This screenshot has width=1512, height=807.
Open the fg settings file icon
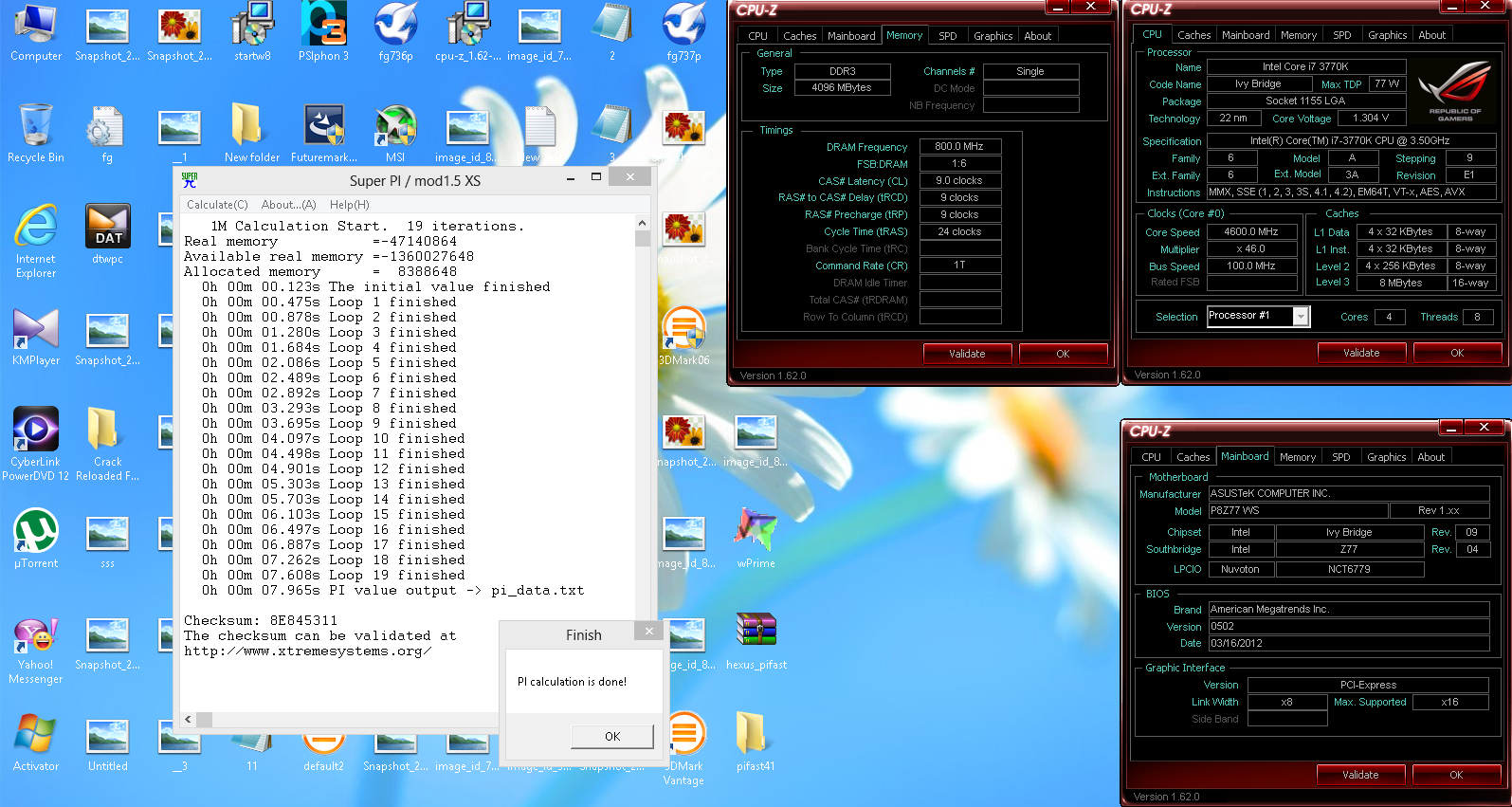[107, 134]
